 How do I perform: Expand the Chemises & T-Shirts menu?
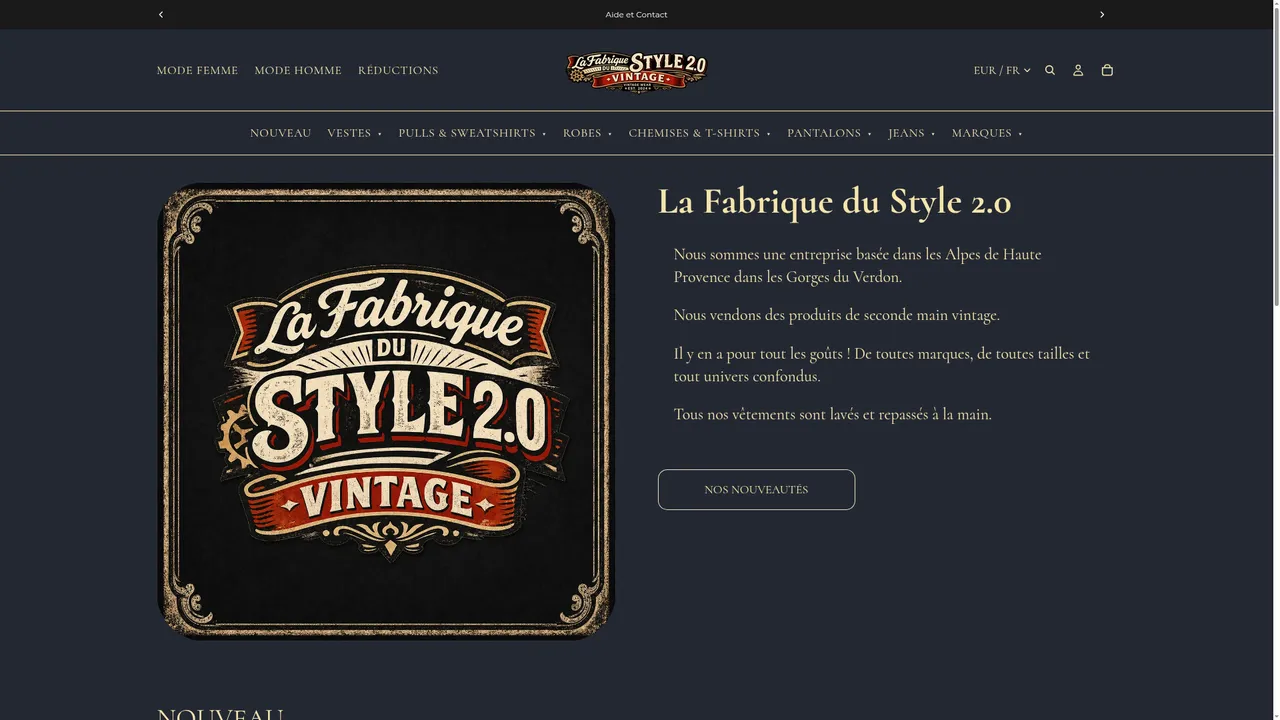pos(700,133)
